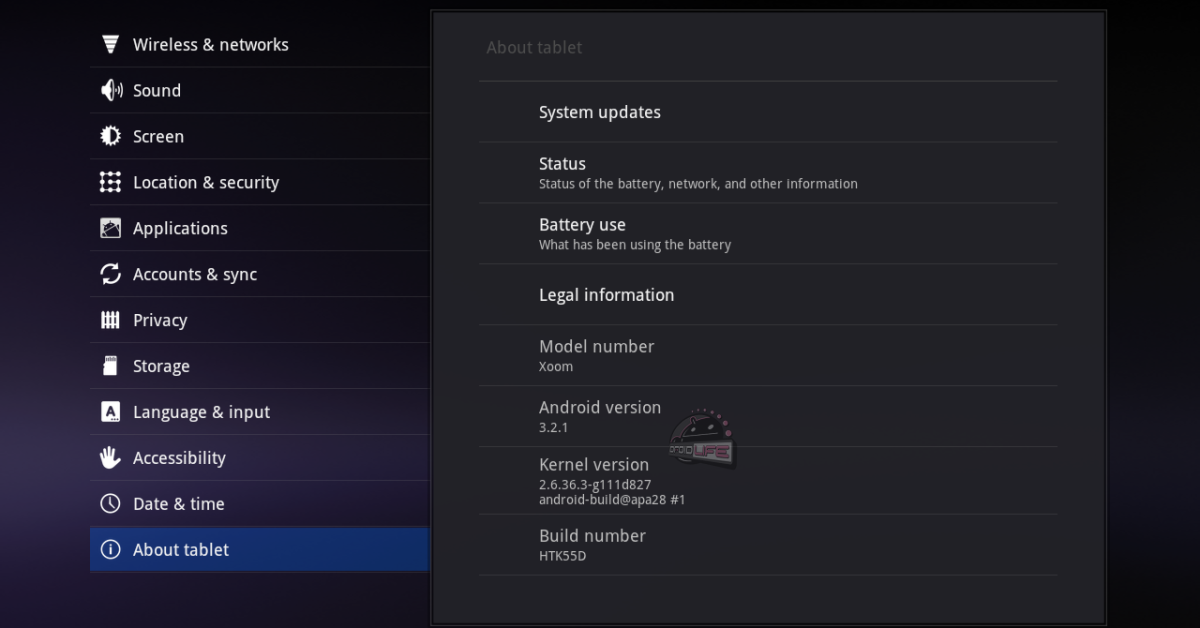Click the About tablet info icon
The height and width of the screenshot is (628, 1200).
[x=111, y=551]
